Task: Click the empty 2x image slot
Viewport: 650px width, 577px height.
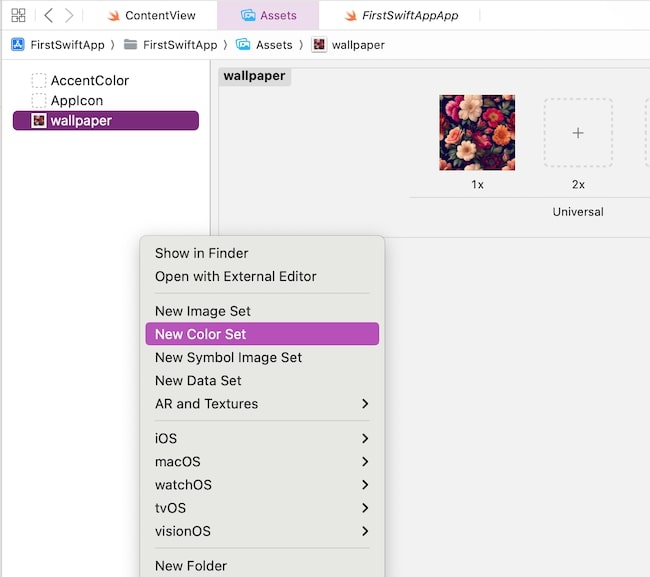Action: tap(578, 133)
